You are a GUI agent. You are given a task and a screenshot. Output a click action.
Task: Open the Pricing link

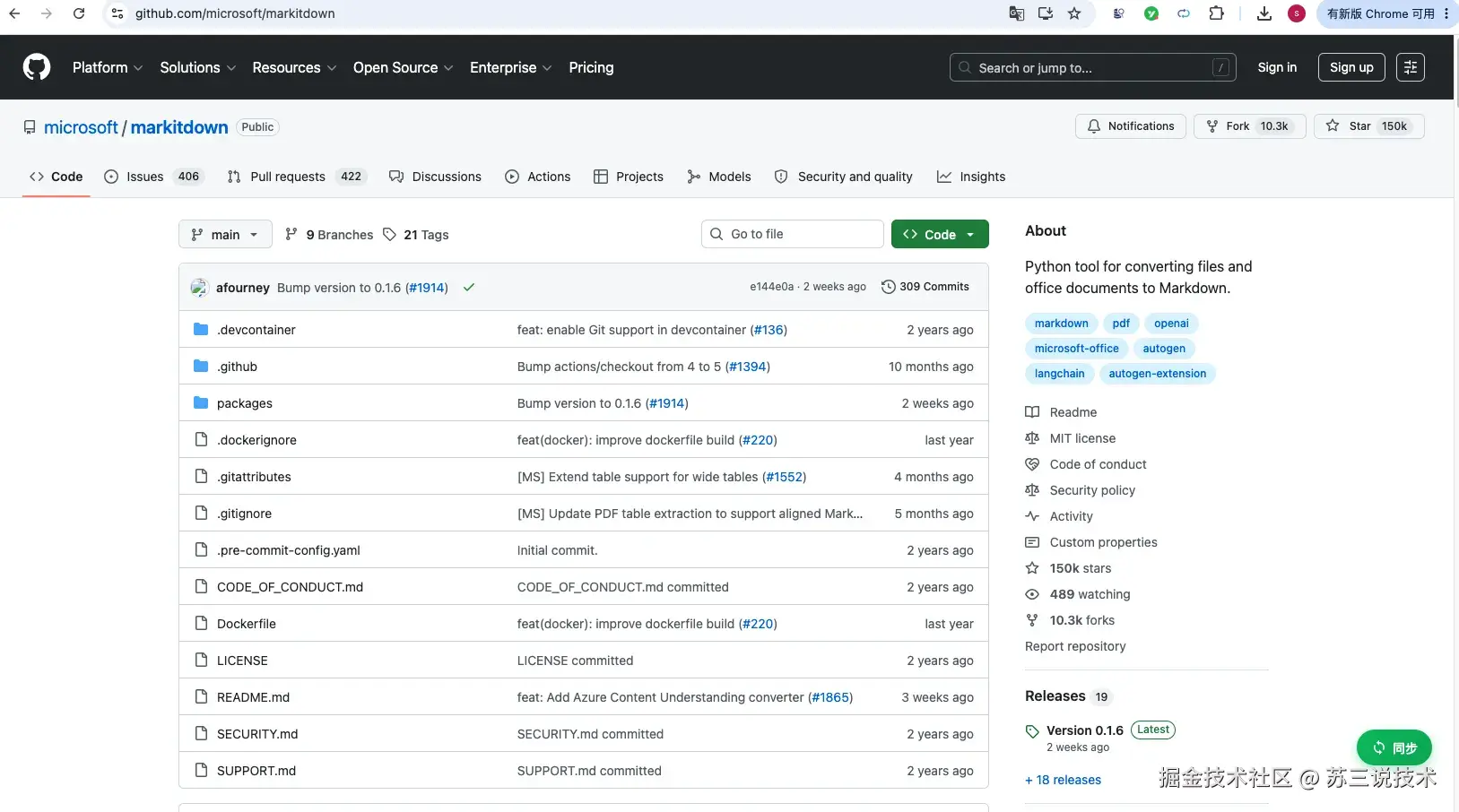pyautogui.click(x=591, y=67)
